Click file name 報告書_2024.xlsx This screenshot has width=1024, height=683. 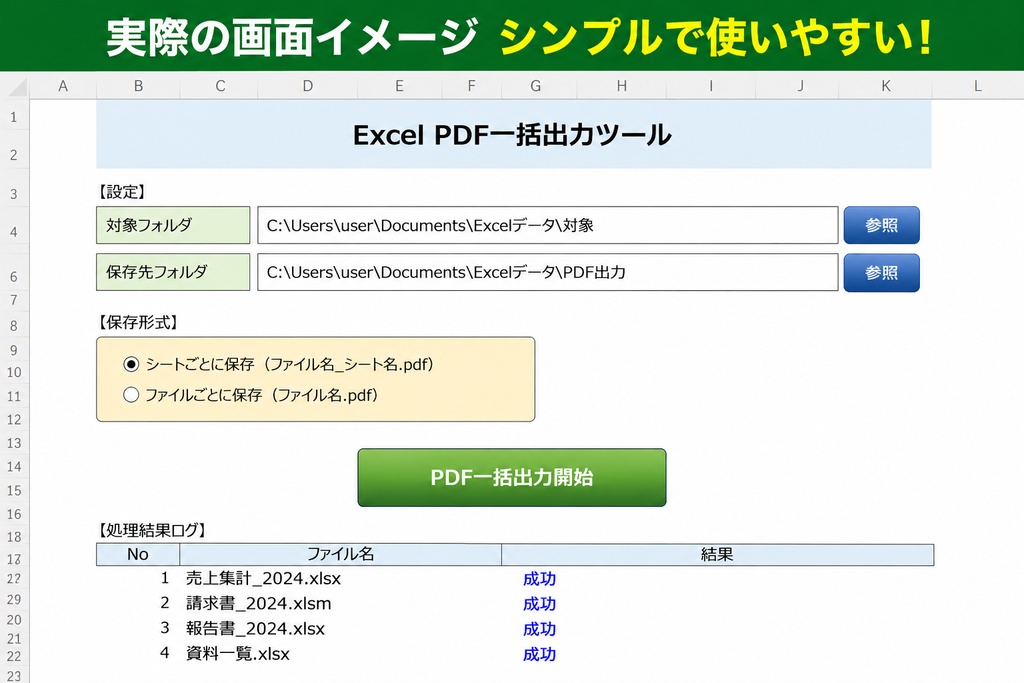(x=255, y=629)
